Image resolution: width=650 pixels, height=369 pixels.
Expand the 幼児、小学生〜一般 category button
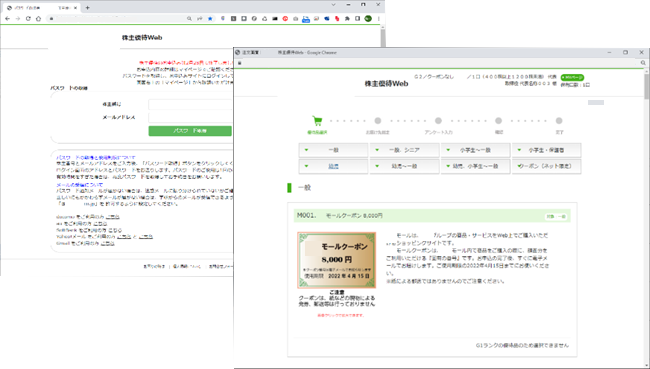(x=475, y=166)
